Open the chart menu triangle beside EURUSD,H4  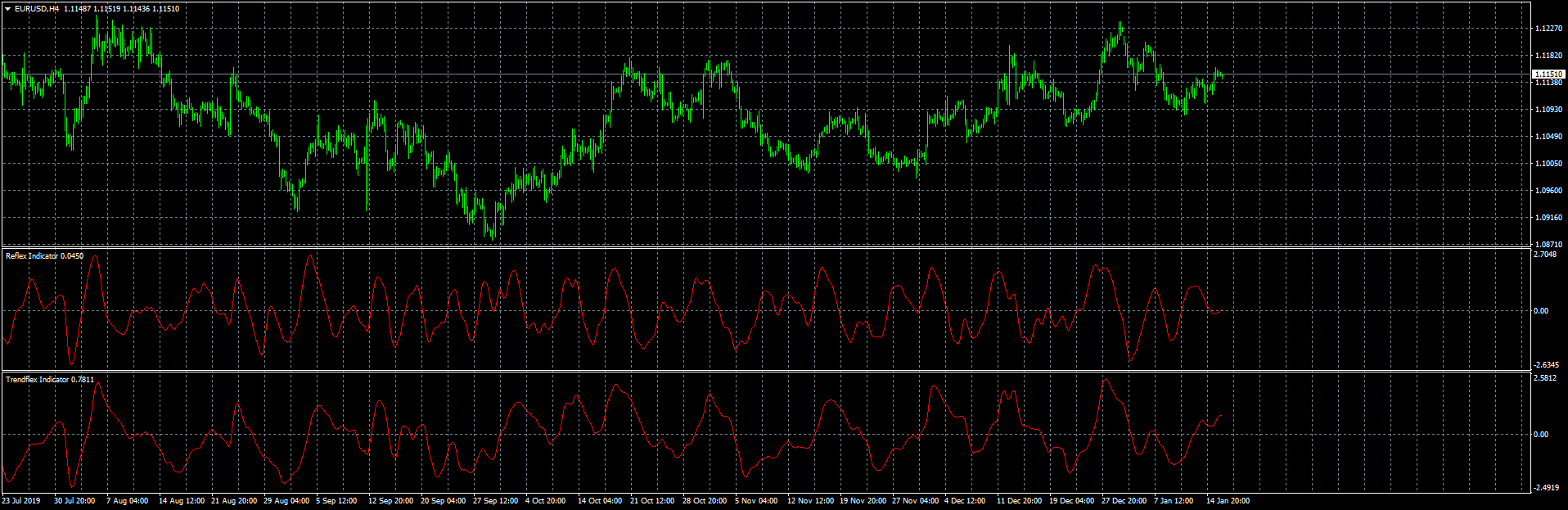[x=7, y=8]
